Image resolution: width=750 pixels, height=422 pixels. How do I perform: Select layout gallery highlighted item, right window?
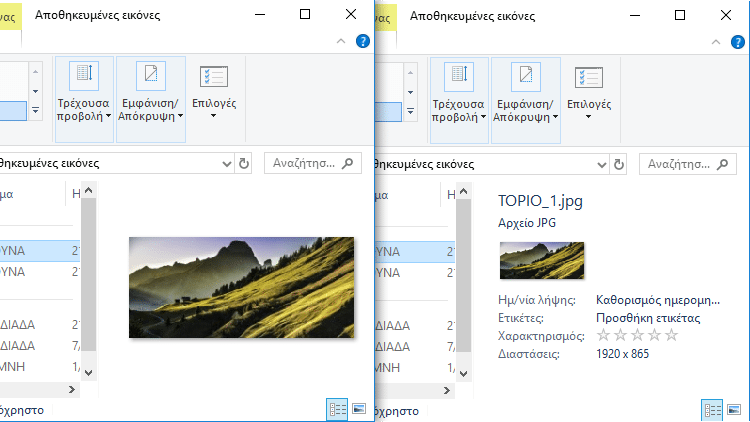pos(388,111)
